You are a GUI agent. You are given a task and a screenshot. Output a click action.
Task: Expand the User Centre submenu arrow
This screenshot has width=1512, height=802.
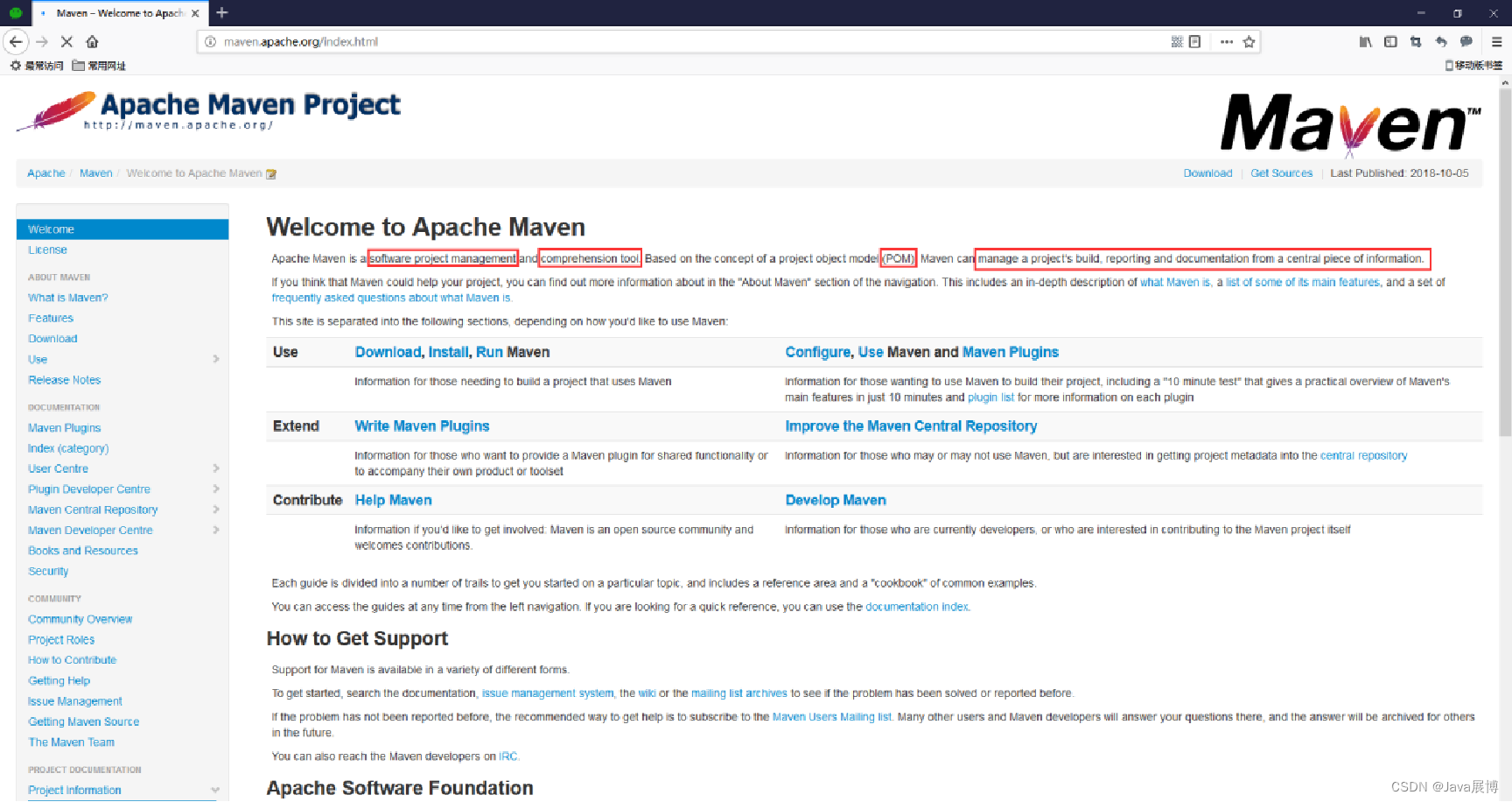pos(216,468)
